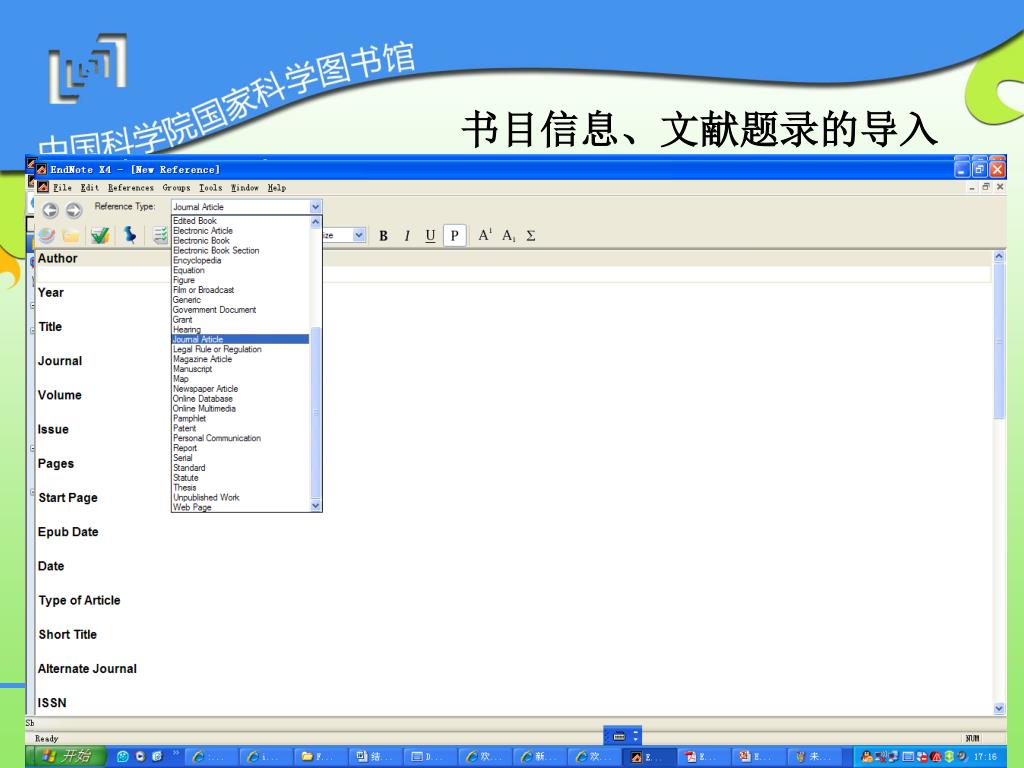Click the blue pushpin toolbar icon

(x=130, y=235)
